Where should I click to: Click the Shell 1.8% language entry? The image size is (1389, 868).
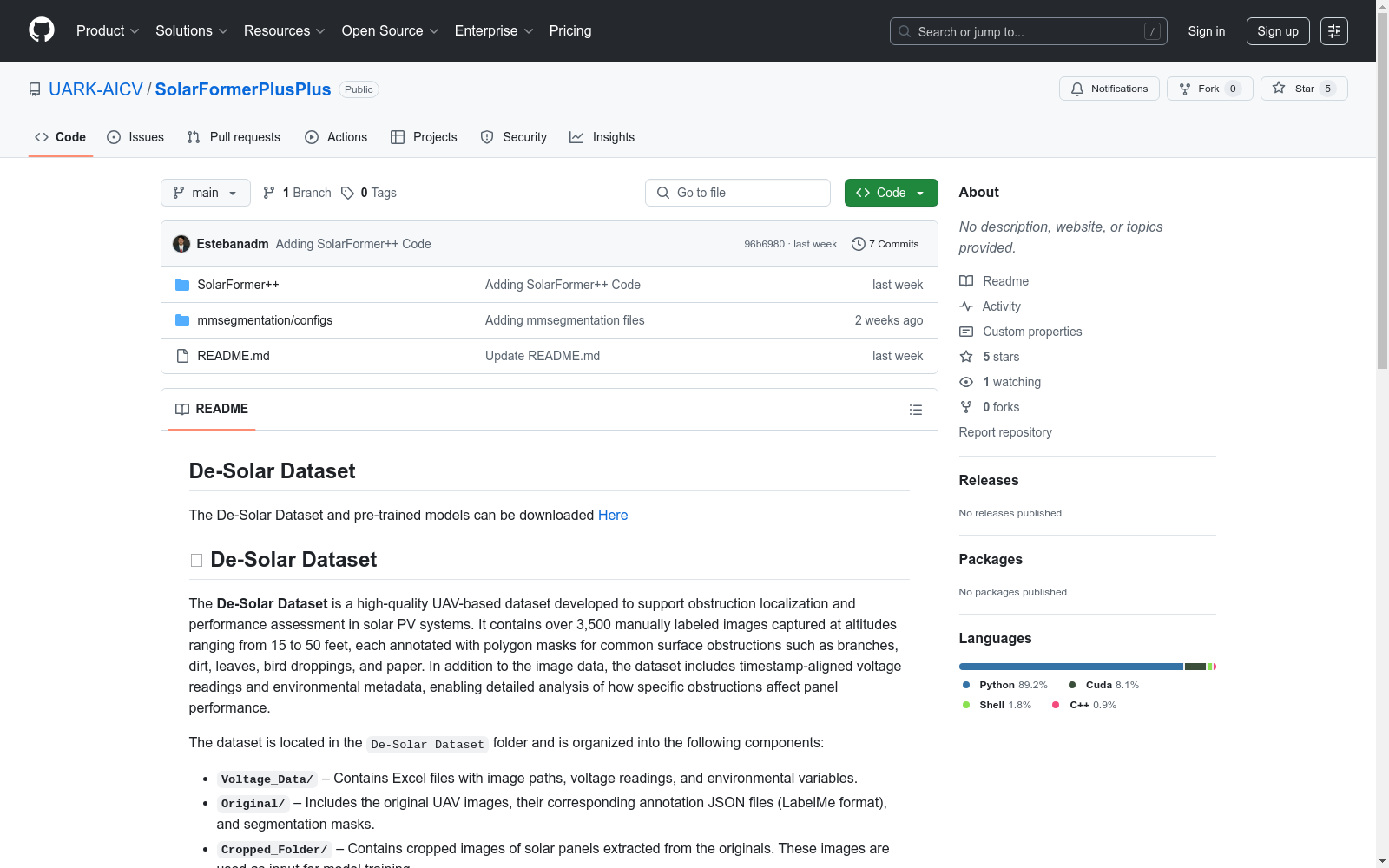click(x=997, y=705)
